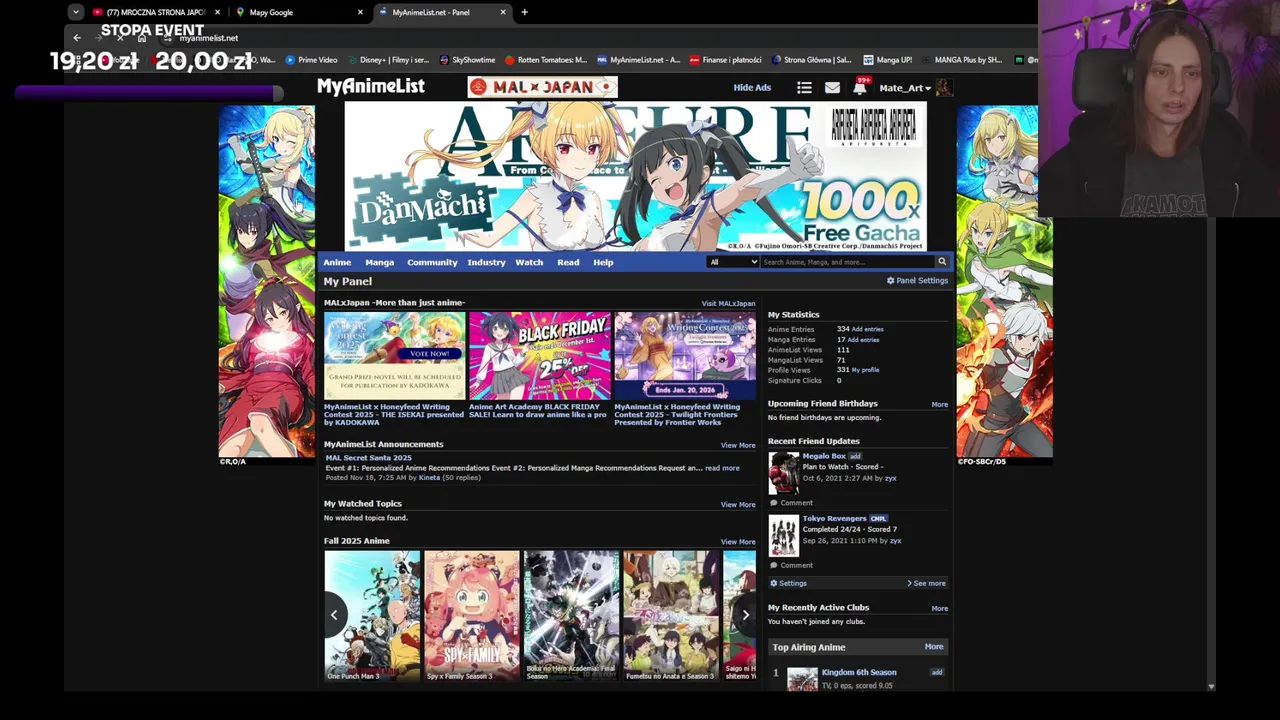Image resolution: width=1280 pixels, height=720 pixels.
Task: Click See more under friend updates
Action: pos(926,583)
